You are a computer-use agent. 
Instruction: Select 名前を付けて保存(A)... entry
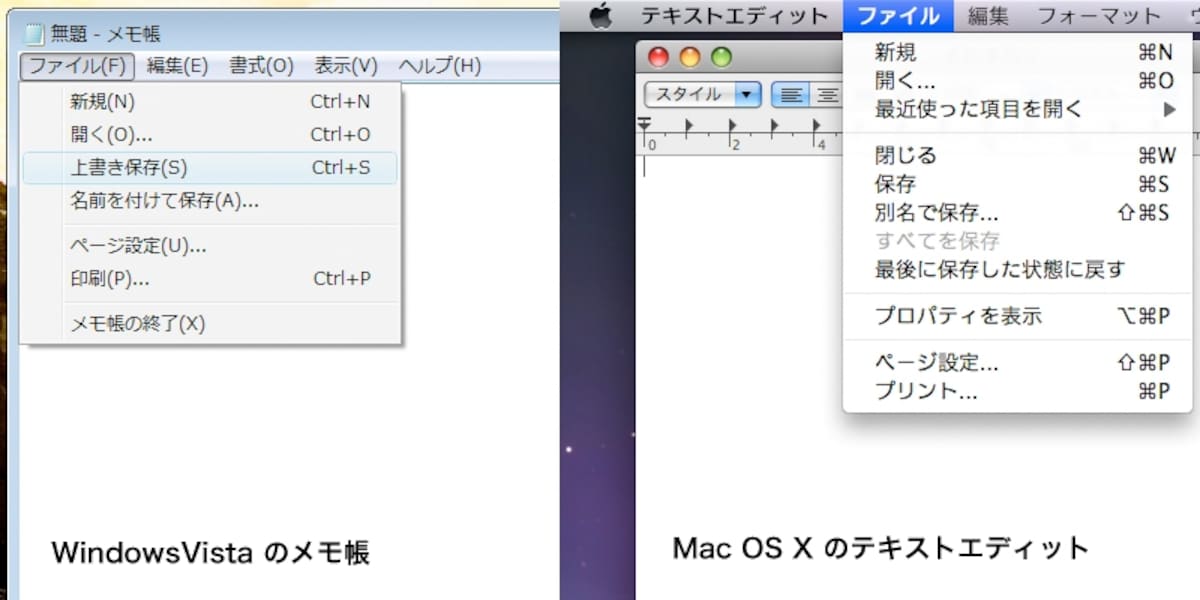210,201
